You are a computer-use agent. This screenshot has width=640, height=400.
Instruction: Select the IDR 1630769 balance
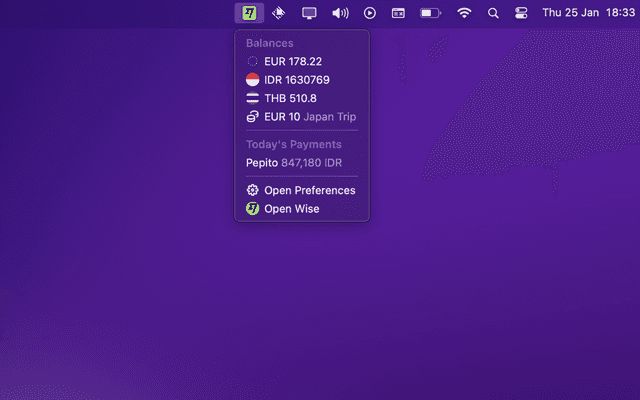pos(296,80)
